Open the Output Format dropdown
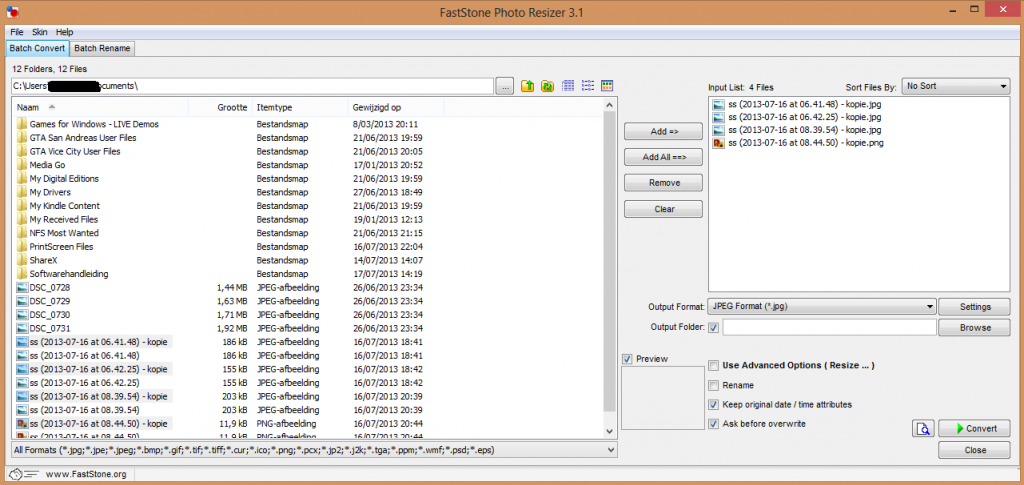Screen dimensions: 1024x485 click(x=822, y=306)
